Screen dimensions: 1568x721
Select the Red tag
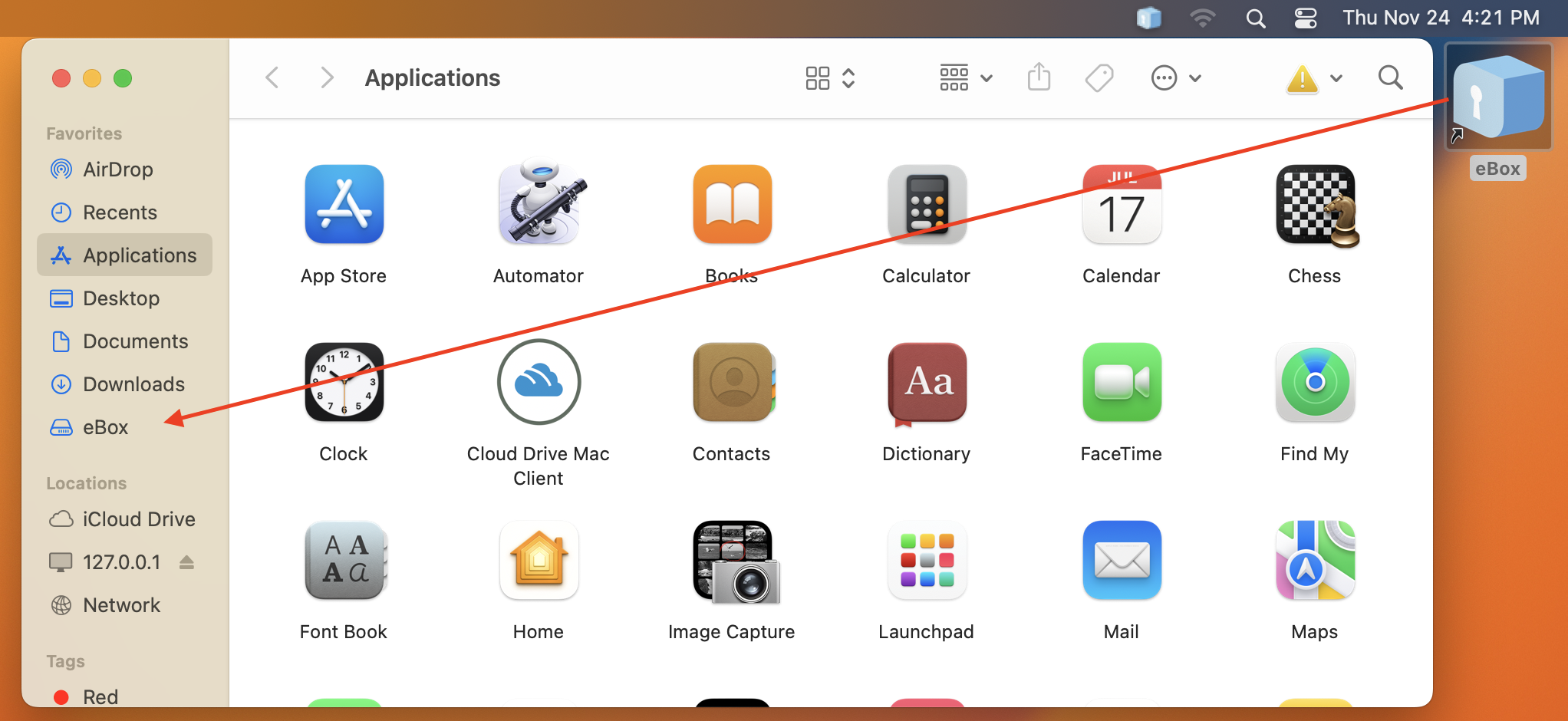[124, 697]
